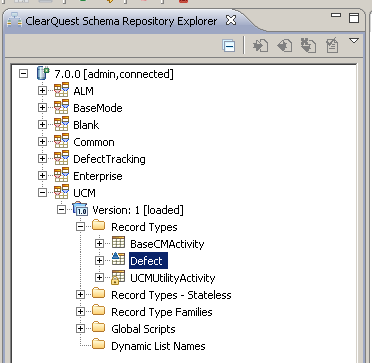
Task: Open the view menu triangle
Action: [x=354, y=41]
